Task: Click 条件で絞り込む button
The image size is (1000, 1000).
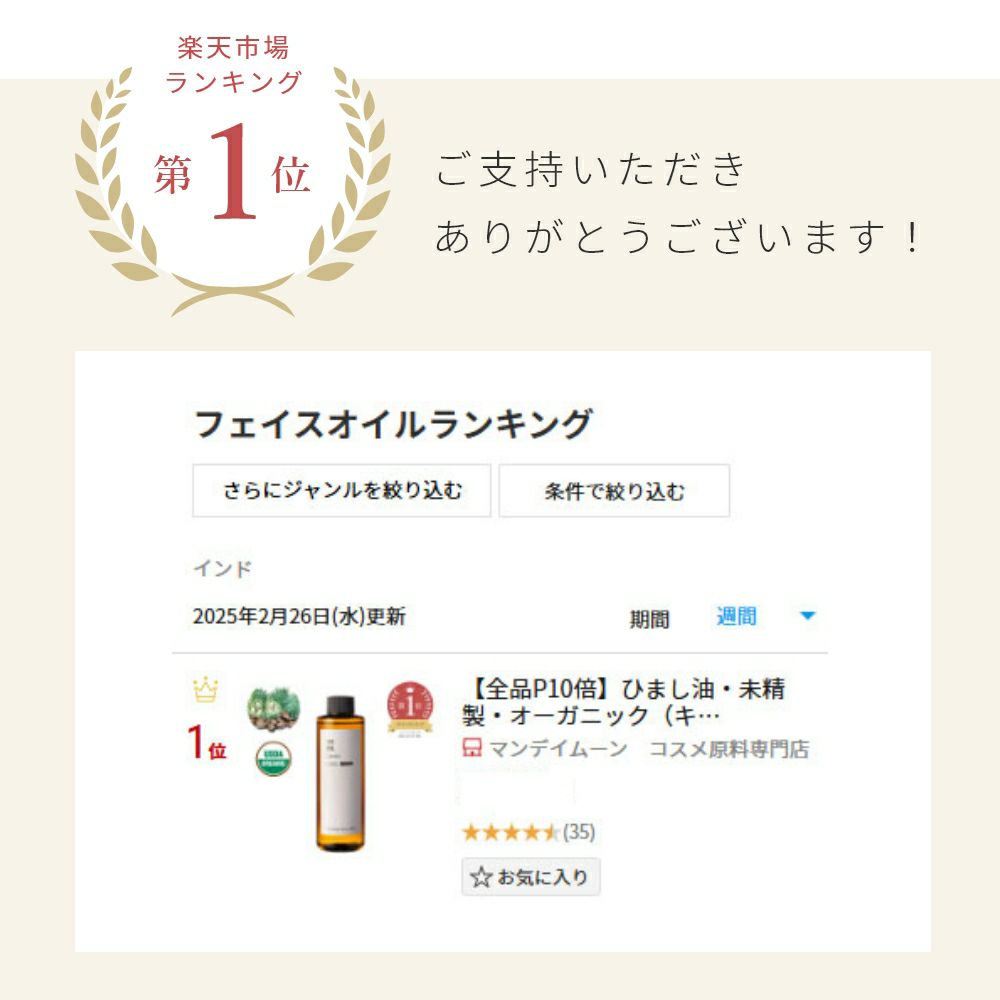Action: tap(614, 490)
